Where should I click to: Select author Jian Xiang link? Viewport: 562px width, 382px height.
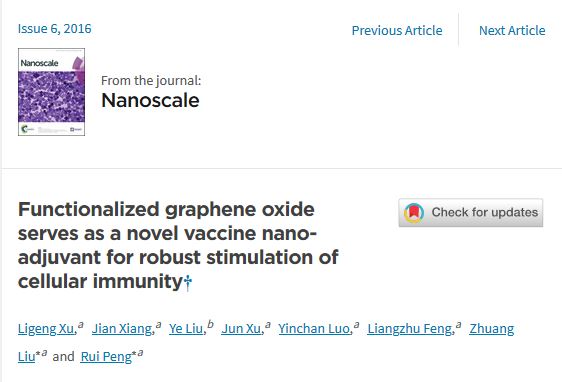[x=123, y=329]
